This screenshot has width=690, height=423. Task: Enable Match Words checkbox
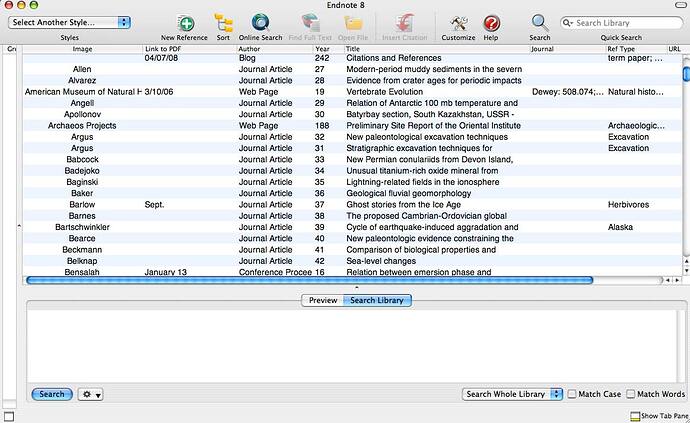pos(631,394)
